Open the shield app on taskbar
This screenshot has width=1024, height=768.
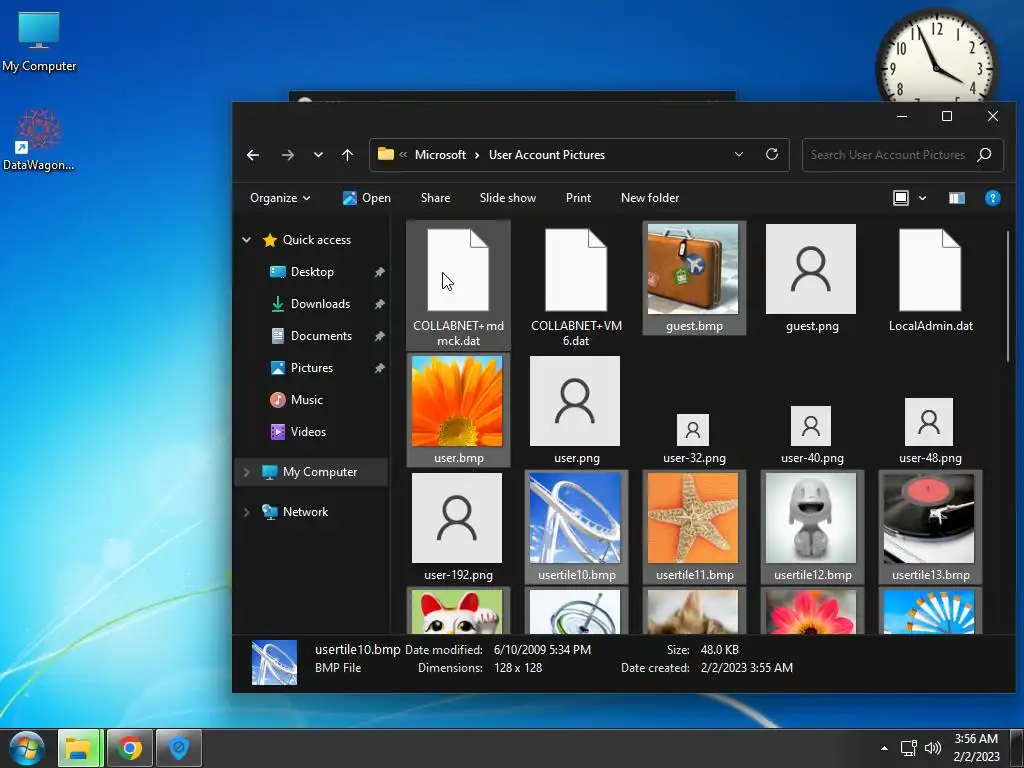[x=179, y=748]
